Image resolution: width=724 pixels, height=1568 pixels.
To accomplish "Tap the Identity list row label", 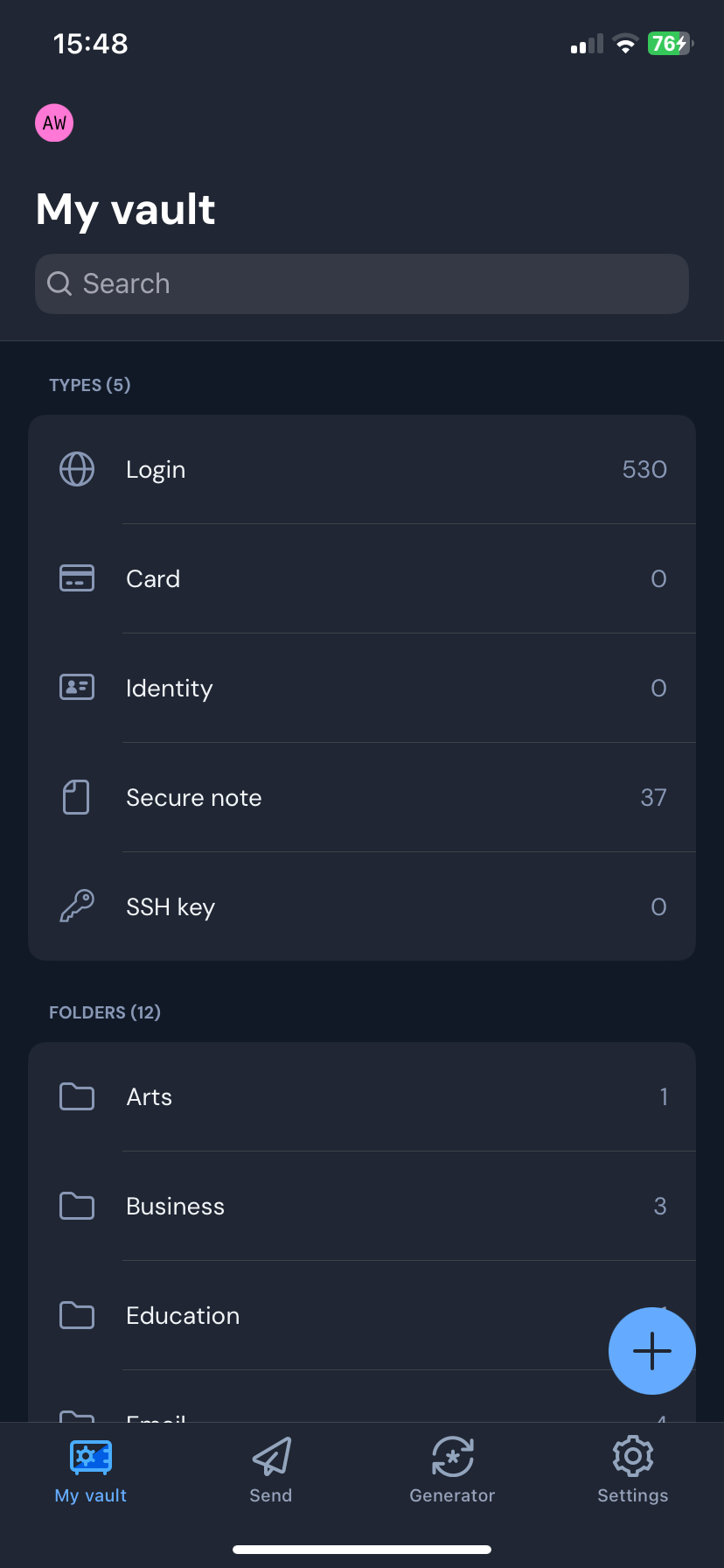I will [170, 689].
